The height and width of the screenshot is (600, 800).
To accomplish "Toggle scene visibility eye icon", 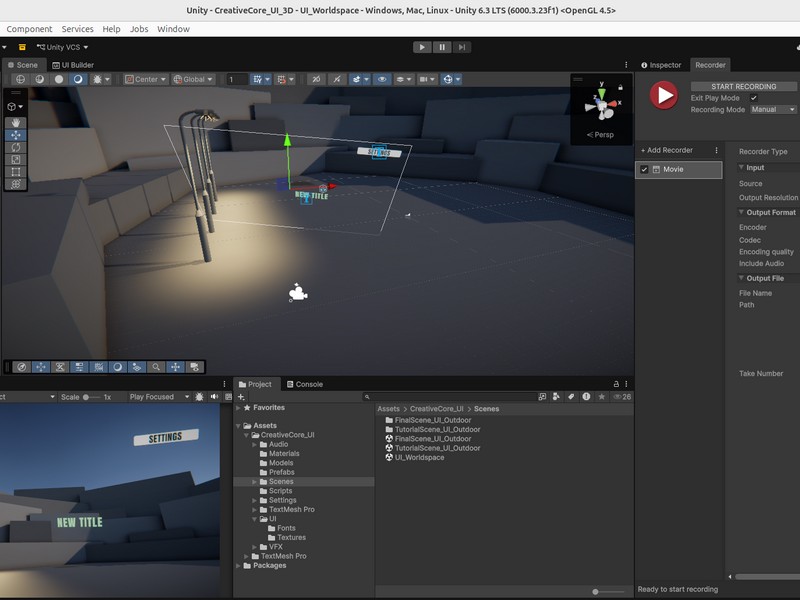I will (x=382, y=79).
